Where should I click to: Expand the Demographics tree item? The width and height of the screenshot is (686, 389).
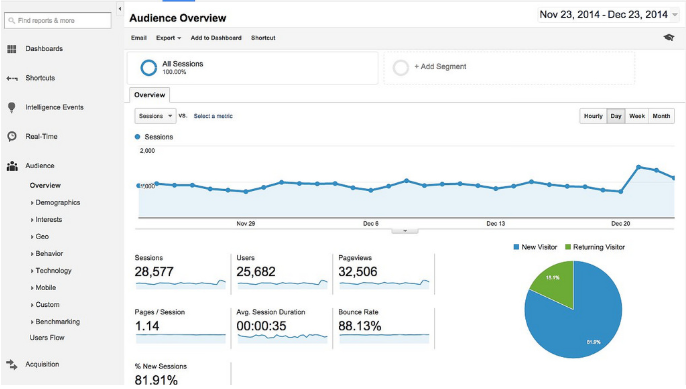click(56, 203)
